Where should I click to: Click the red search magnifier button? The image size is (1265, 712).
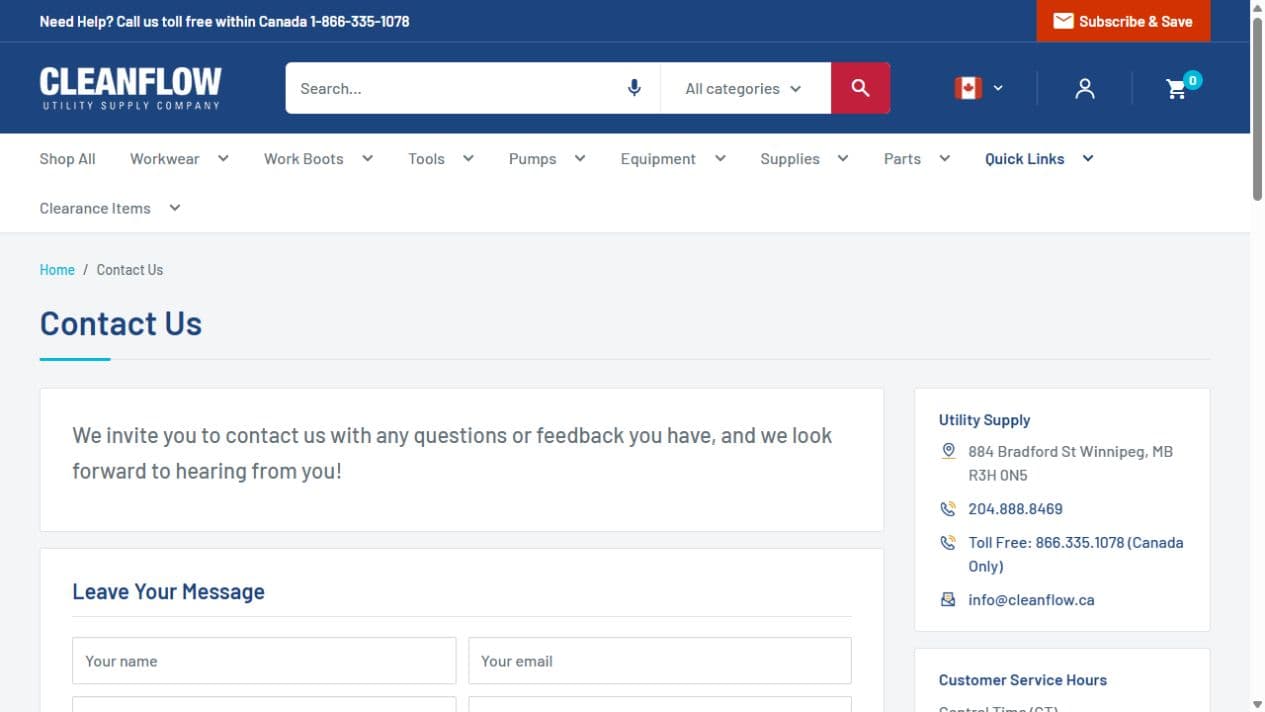(860, 88)
